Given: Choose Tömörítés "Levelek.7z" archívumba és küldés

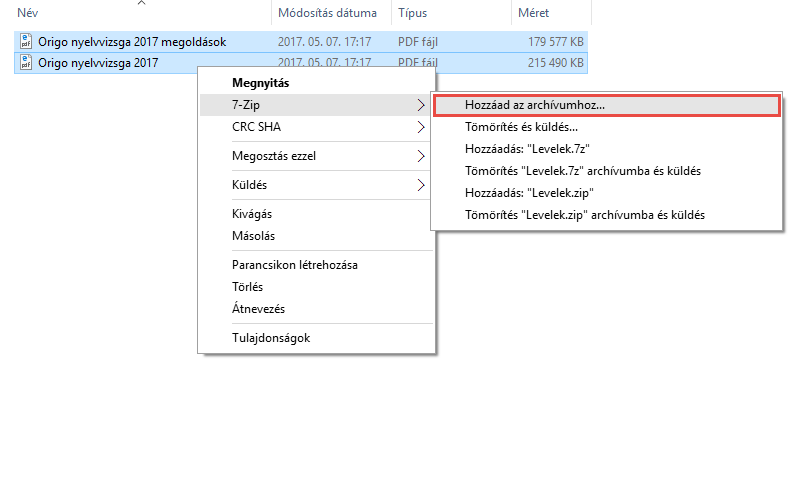Looking at the screenshot, I should 607,171.
